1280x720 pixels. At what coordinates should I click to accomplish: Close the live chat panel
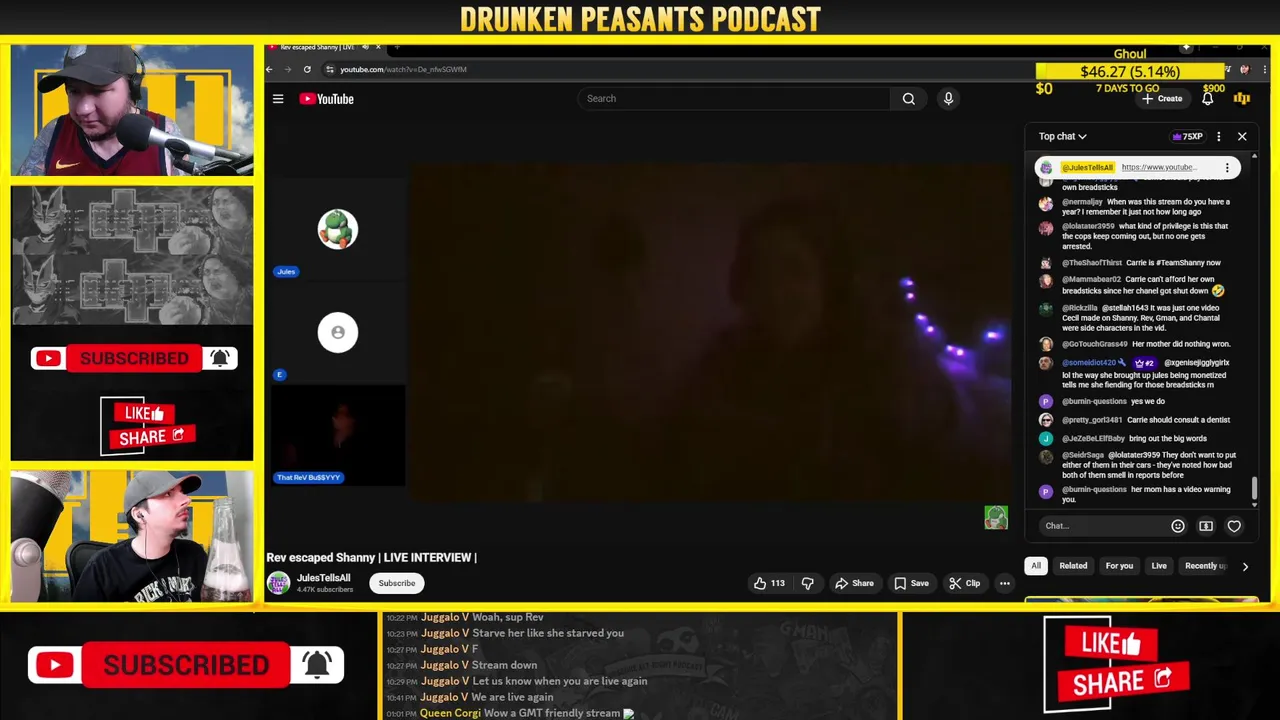[1242, 136]
